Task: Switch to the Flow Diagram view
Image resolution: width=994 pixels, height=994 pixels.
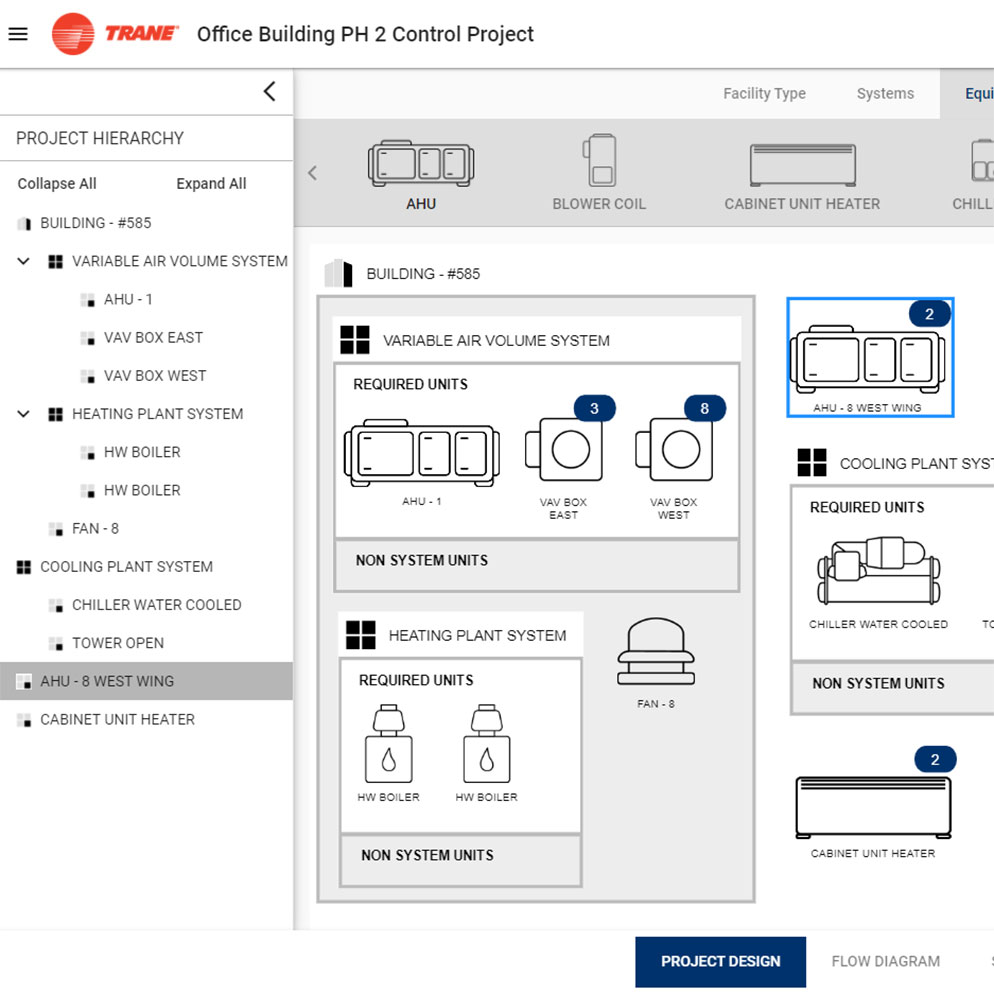Action: pos(885,961)
